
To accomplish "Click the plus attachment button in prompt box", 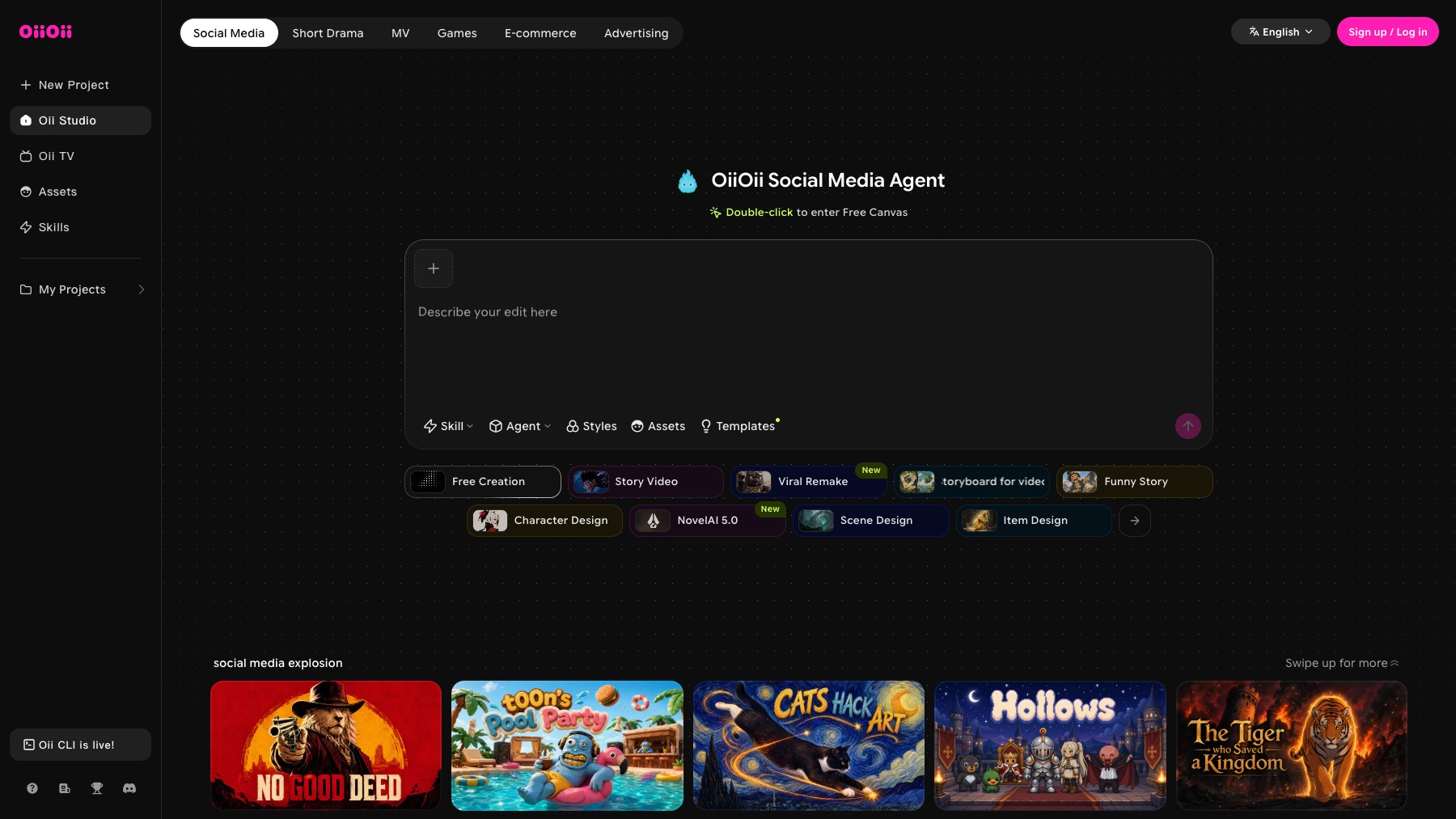I will [x=434, y=268].
